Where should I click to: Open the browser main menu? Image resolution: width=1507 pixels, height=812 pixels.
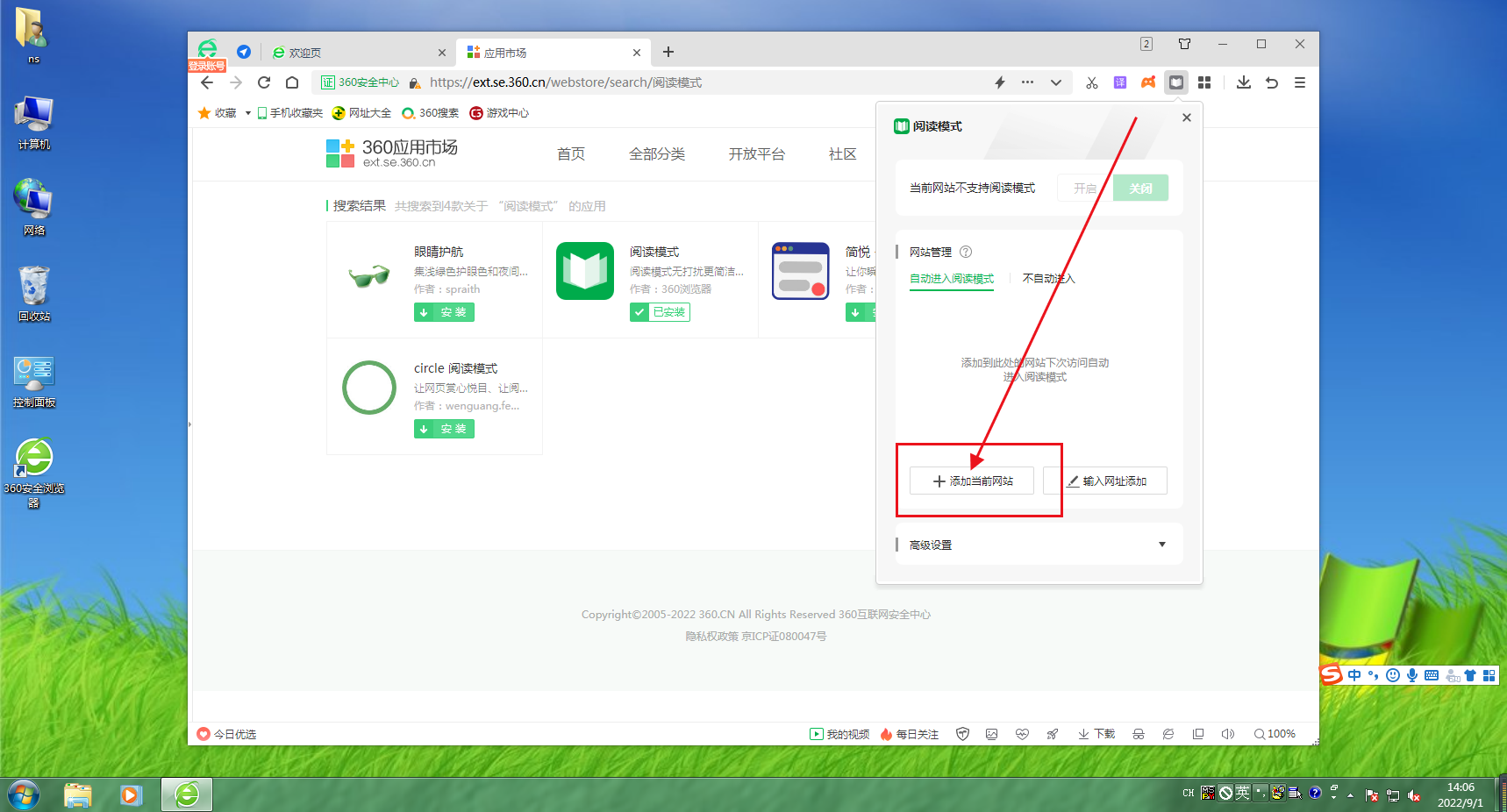(x=1300, y=82)
